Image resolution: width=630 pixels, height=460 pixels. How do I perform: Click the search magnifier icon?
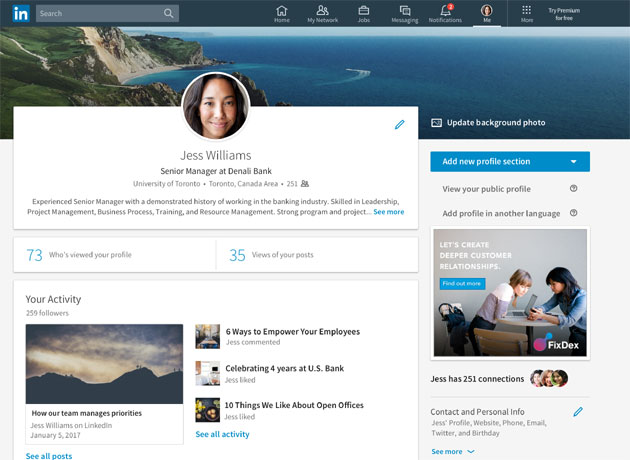click(x=169, y=14)
